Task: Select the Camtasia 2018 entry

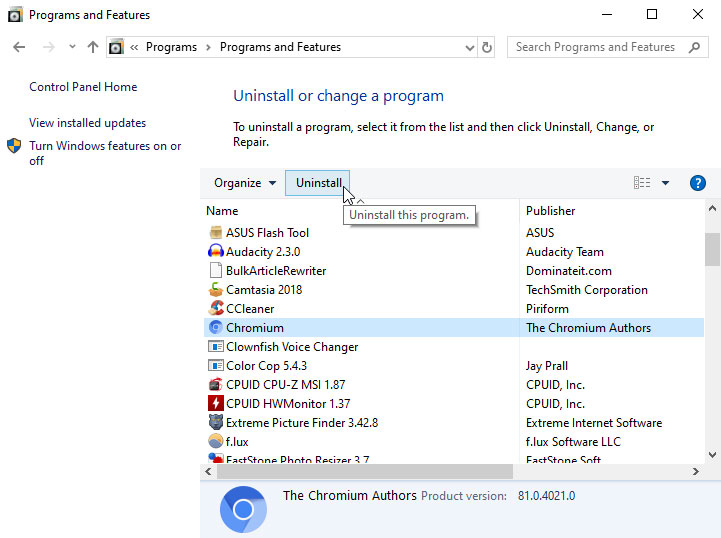Action: point(264,290)
